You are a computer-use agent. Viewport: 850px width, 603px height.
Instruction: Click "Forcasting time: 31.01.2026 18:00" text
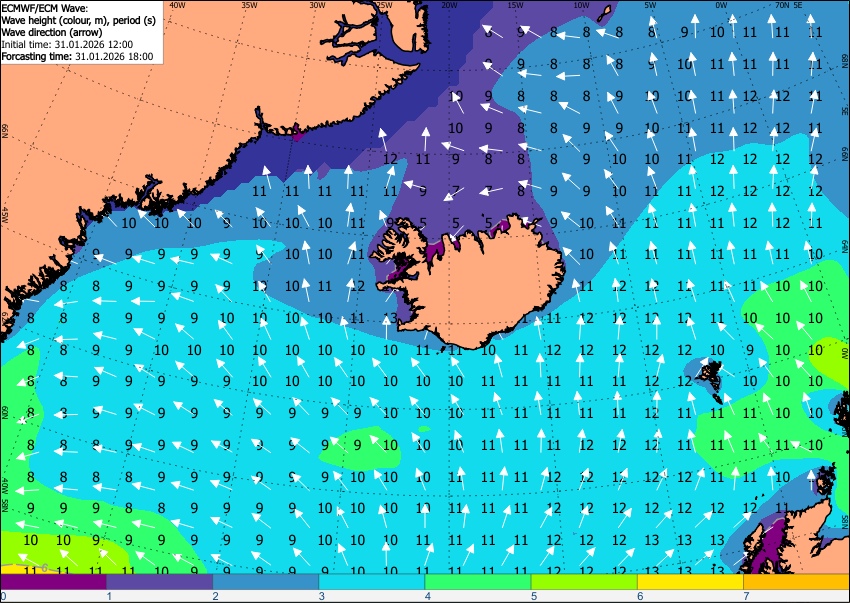click(x=78, y=56)
